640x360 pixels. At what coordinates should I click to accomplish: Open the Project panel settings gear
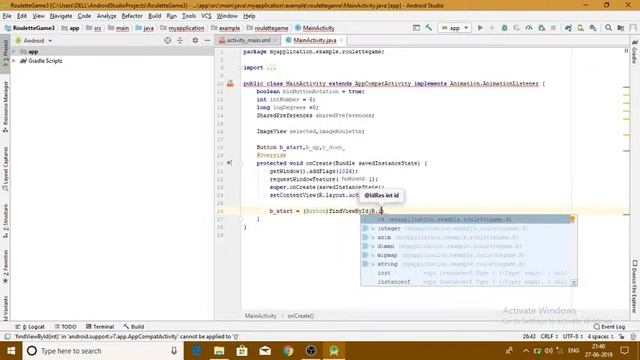pos(195,40)
